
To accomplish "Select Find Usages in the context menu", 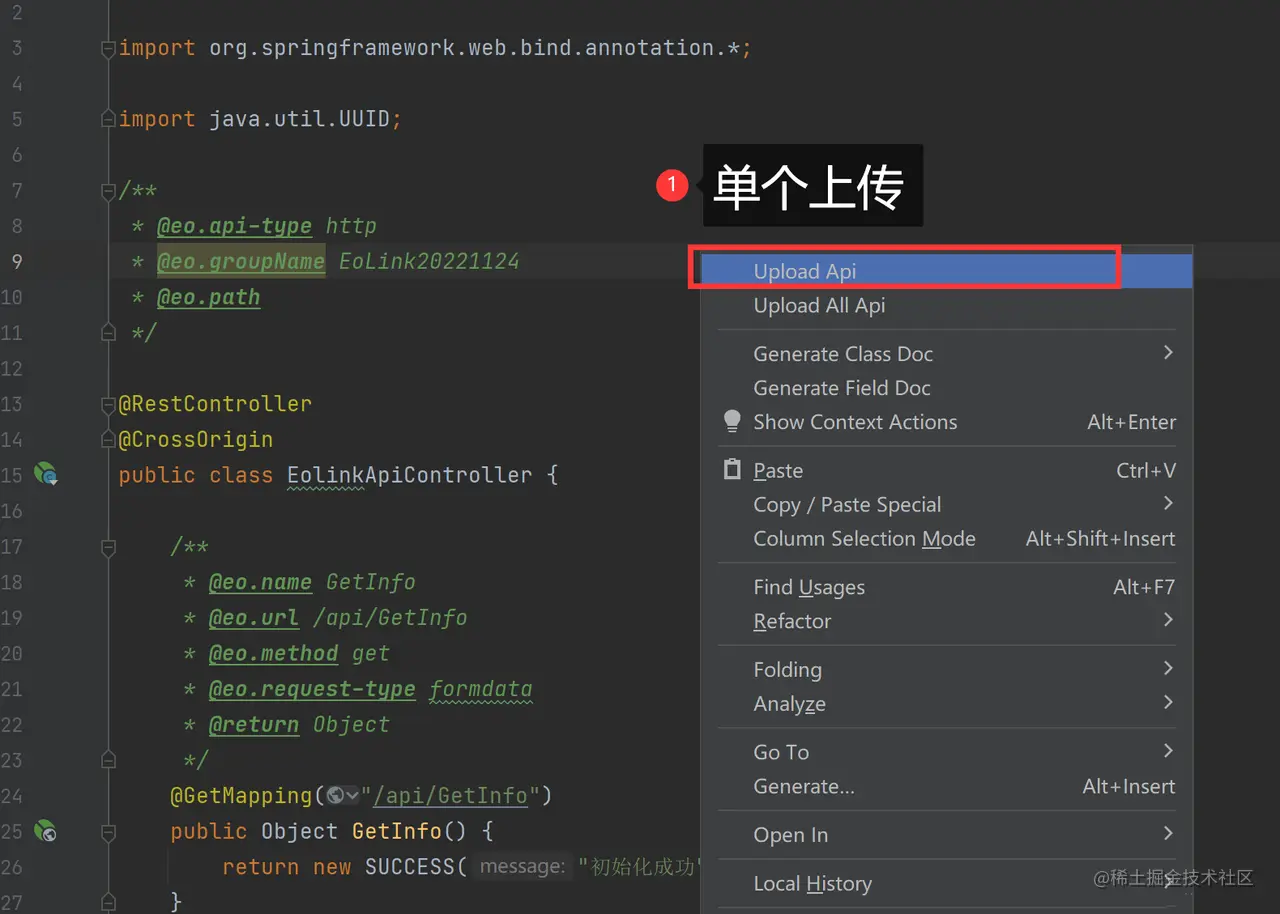I will click(x=809, y=587).
